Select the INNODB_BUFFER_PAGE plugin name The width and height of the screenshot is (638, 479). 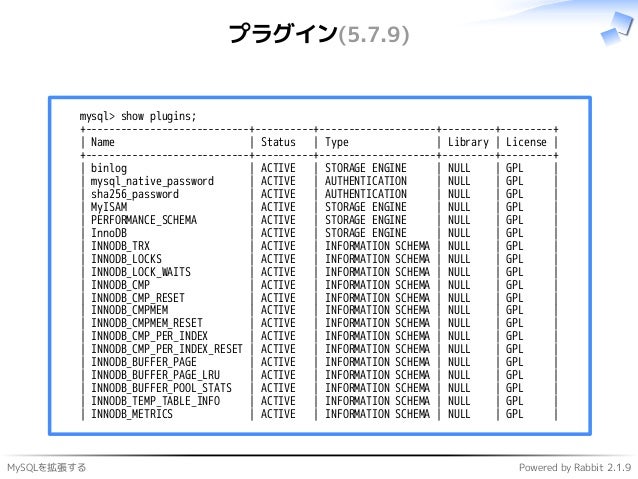pos(144,362)
